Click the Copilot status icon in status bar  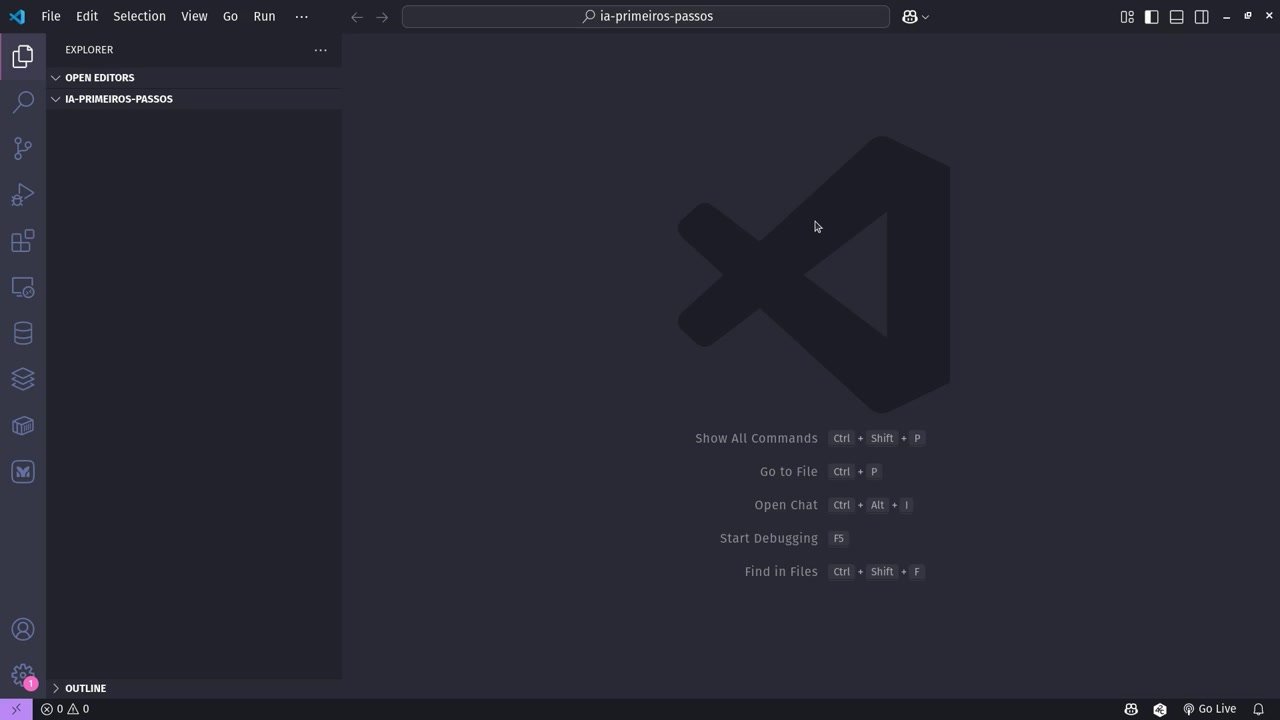[1131, 709]
